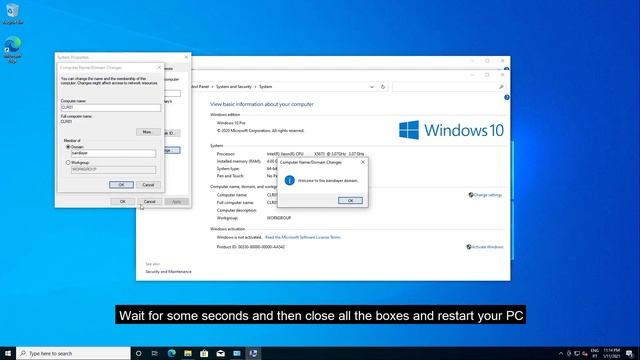Click Cancel in Computer Name/Domain Changes dialog
640x360 pixels.
148,185
